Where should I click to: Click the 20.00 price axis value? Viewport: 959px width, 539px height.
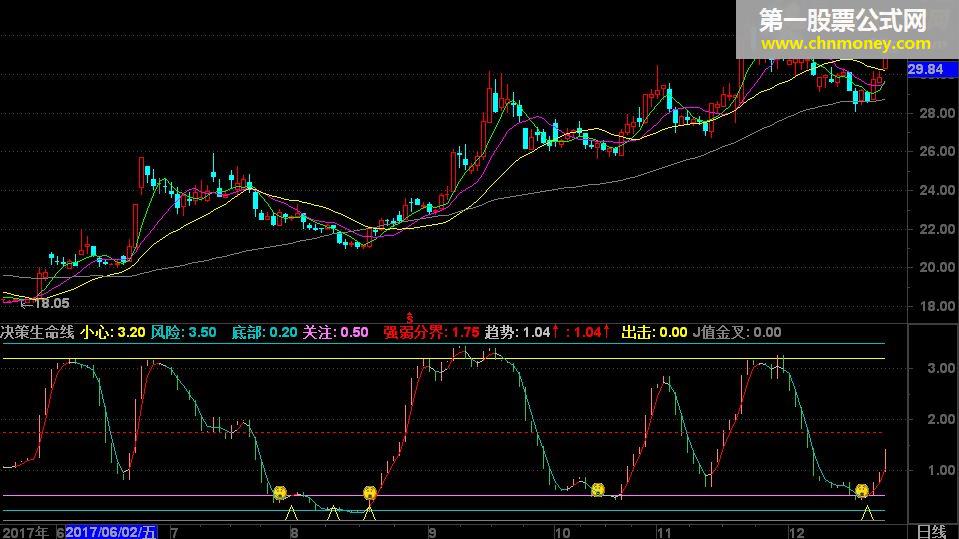[x=936, y=267]
